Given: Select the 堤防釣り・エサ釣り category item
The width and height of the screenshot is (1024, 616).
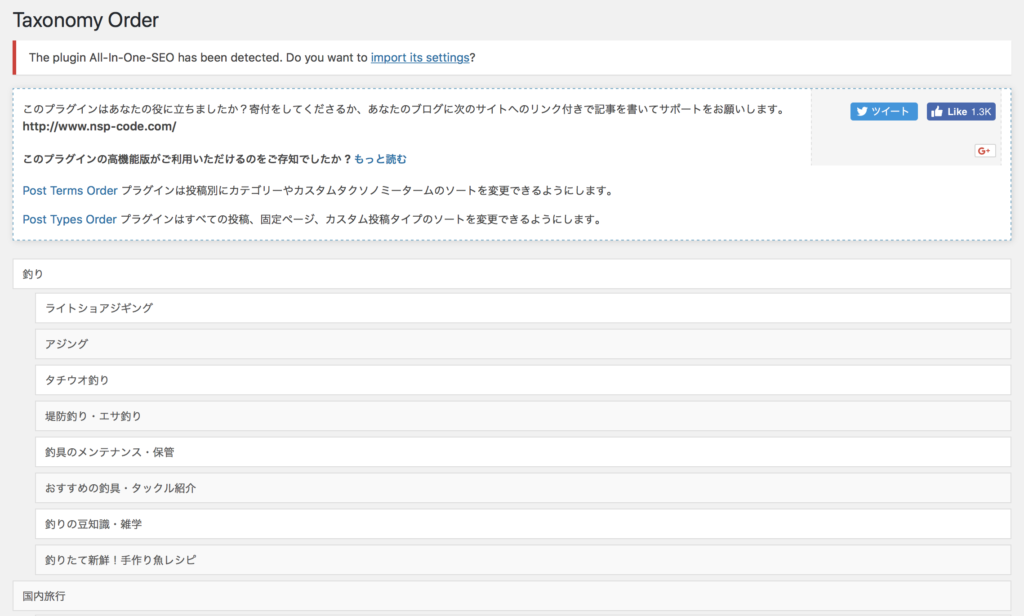Looking at the screenshot, I should pos(522,416).
